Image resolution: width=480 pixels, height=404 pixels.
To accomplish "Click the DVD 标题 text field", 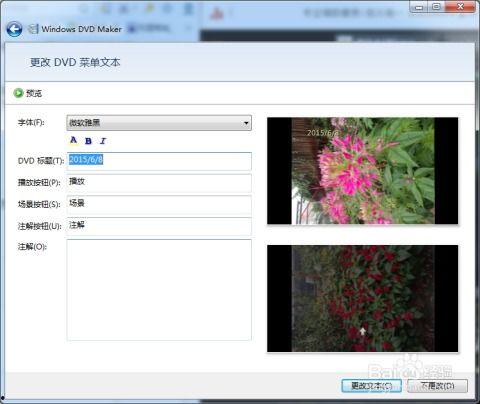I will tap(159, 161).
